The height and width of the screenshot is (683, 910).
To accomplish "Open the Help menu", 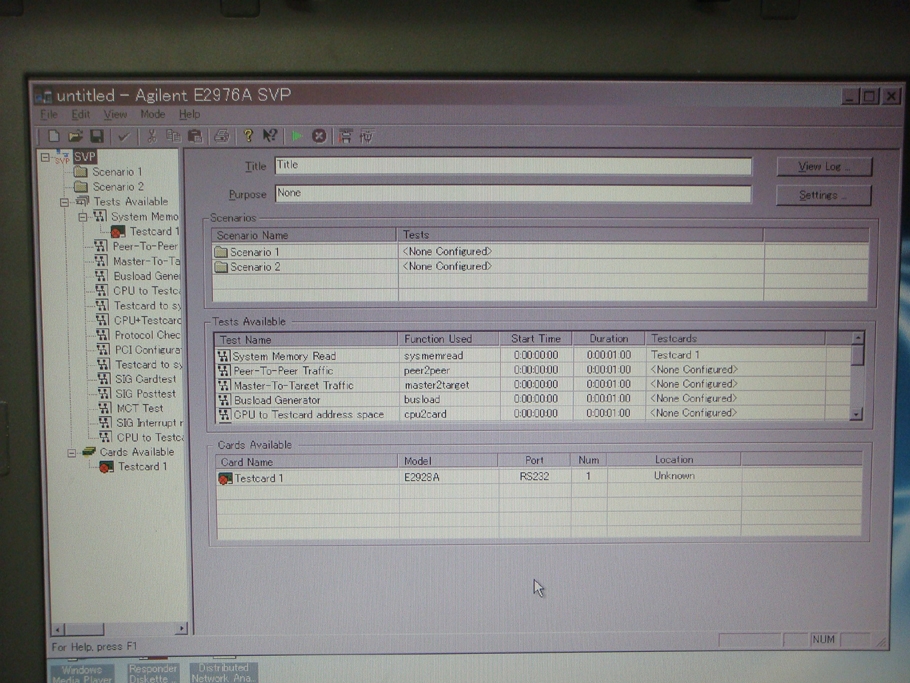I will [x=189, y=114].
